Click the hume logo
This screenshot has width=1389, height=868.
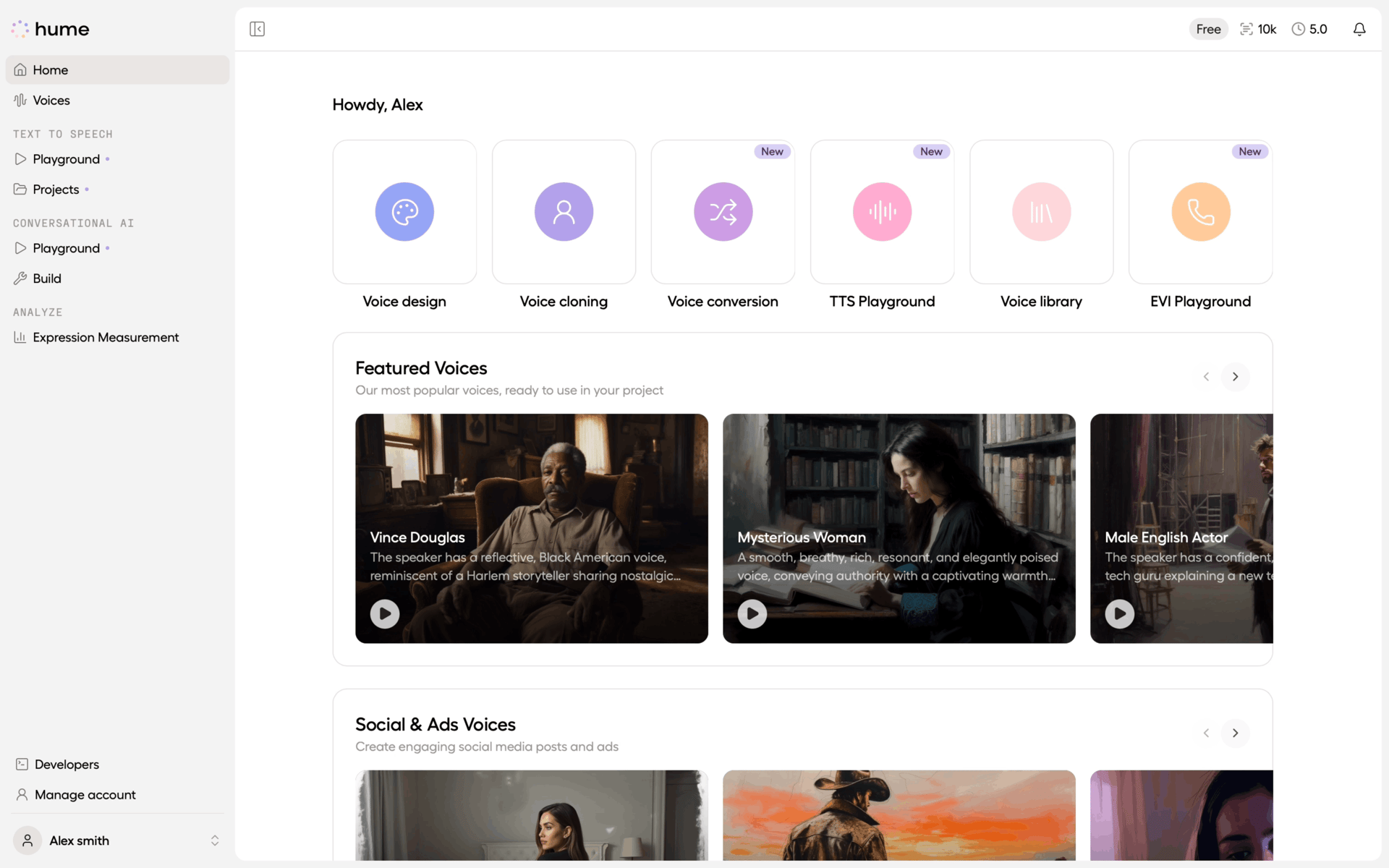50,29
